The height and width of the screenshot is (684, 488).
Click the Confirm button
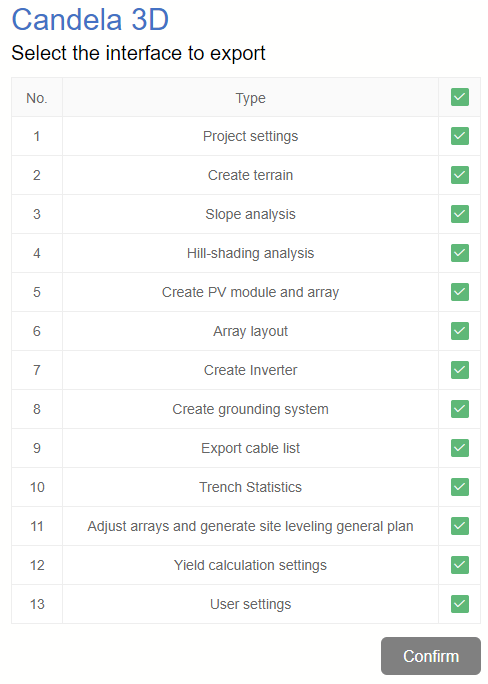[431, 656]
